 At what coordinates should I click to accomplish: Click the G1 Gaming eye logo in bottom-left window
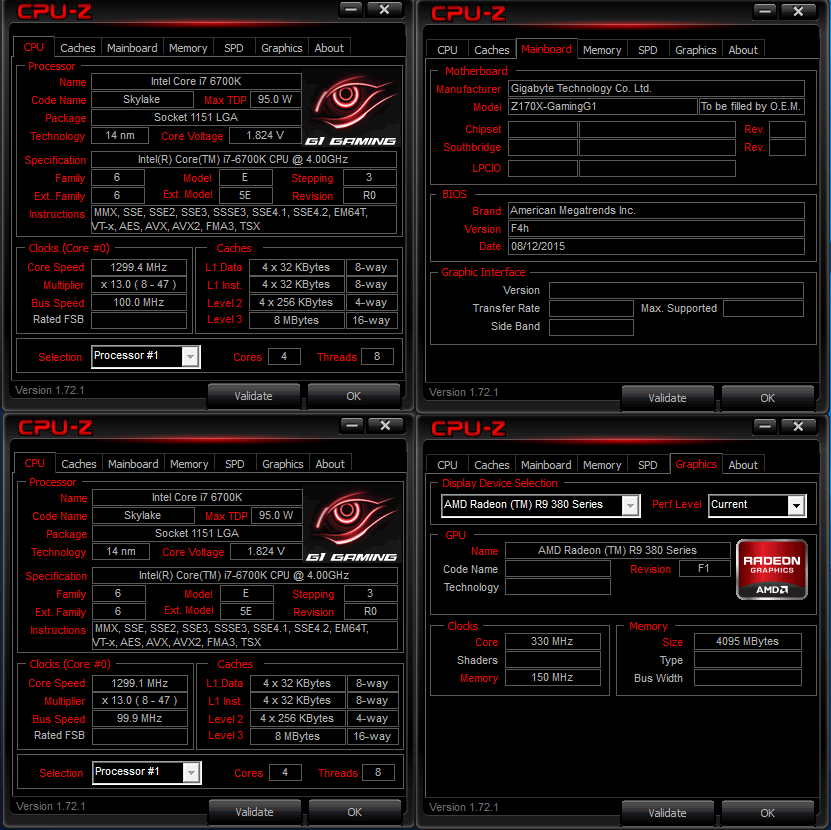point(352,526)
